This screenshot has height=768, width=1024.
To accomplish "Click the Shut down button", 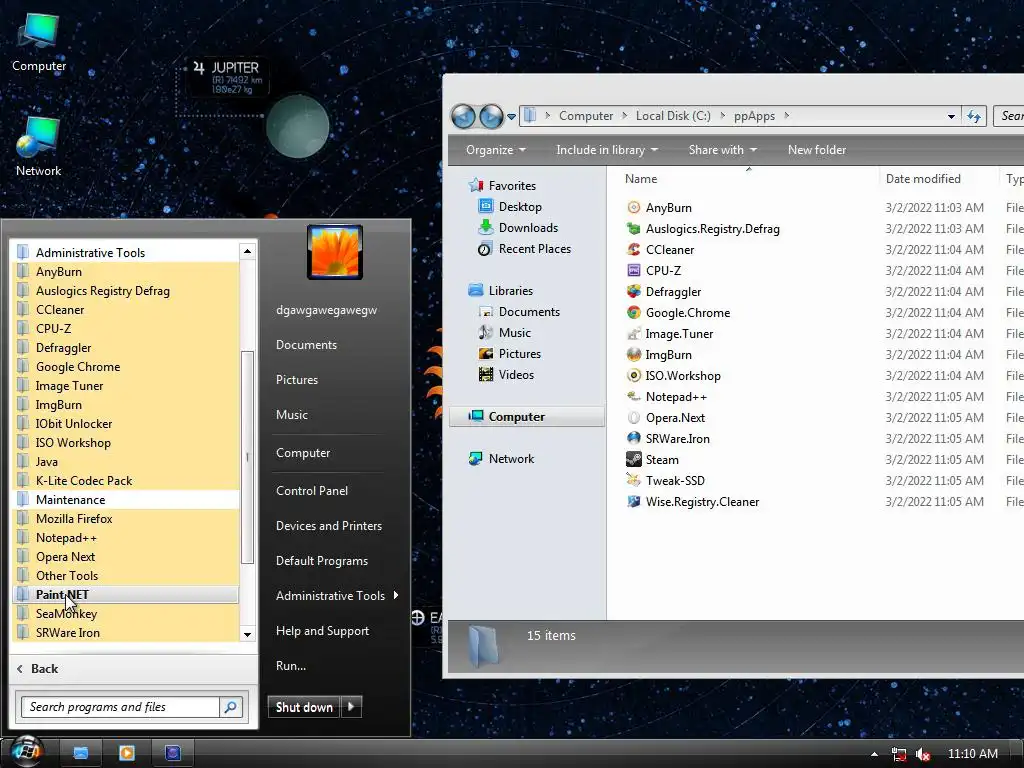I will (x=304, y=707).
